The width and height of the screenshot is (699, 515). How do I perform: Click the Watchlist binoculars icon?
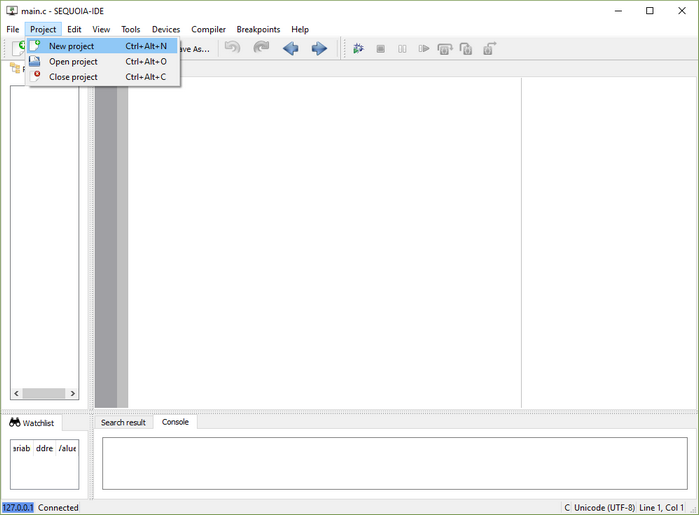15,422
